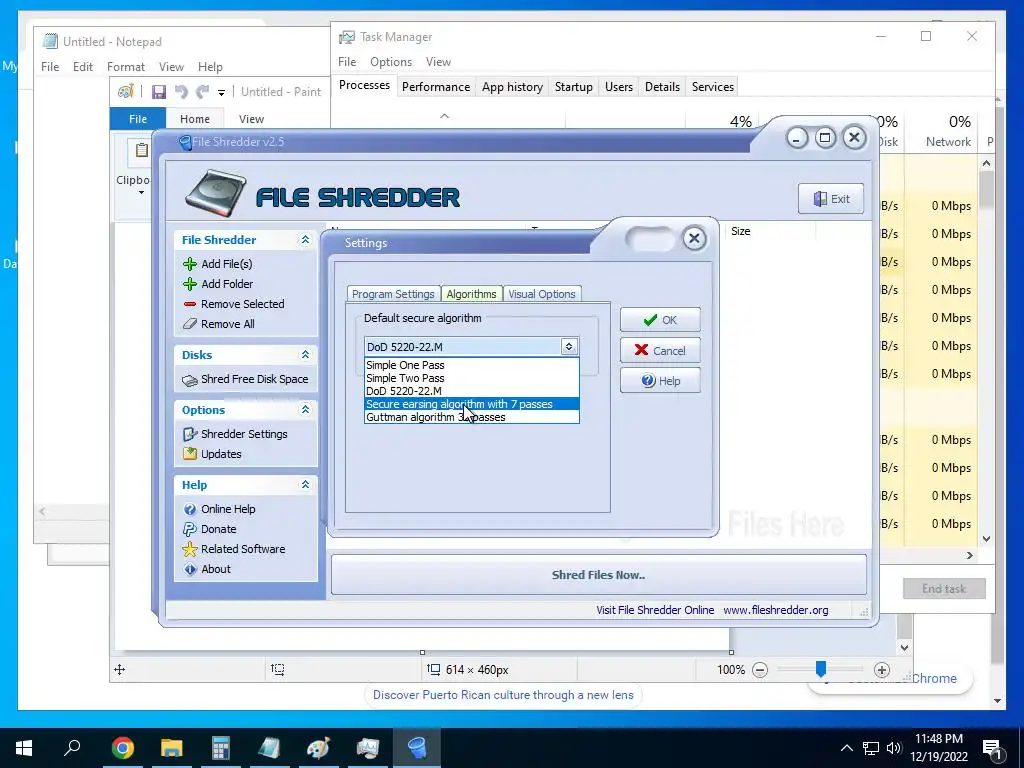This screenshot has width=1024, height=768.
Task: Click the Updates icon in Options
Action: pos(190,454)
